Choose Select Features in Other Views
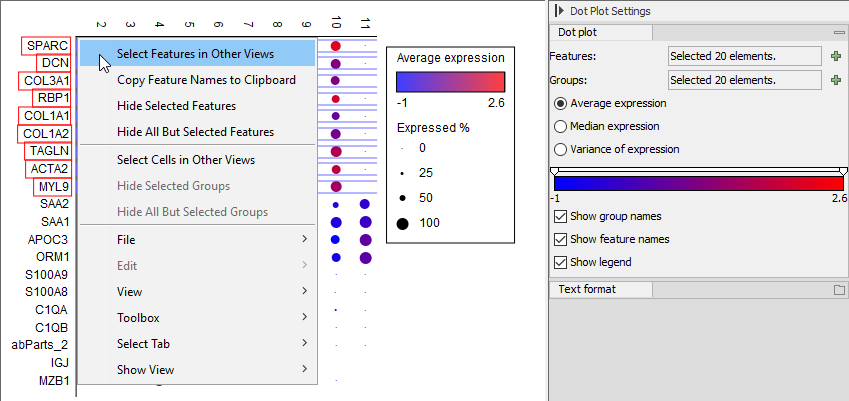The image size is (849, 401). (197, 54)
